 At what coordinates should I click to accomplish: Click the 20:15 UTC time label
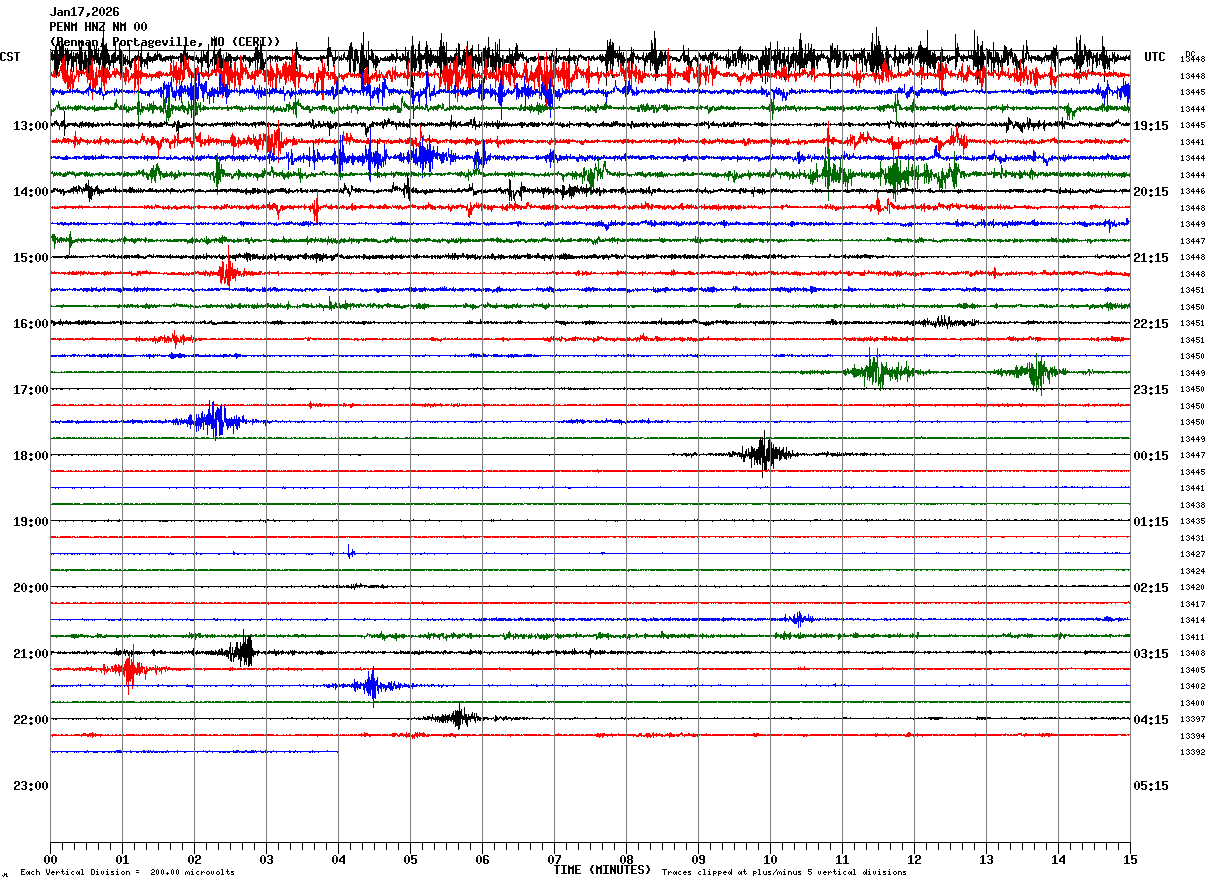coord(1151,192)
